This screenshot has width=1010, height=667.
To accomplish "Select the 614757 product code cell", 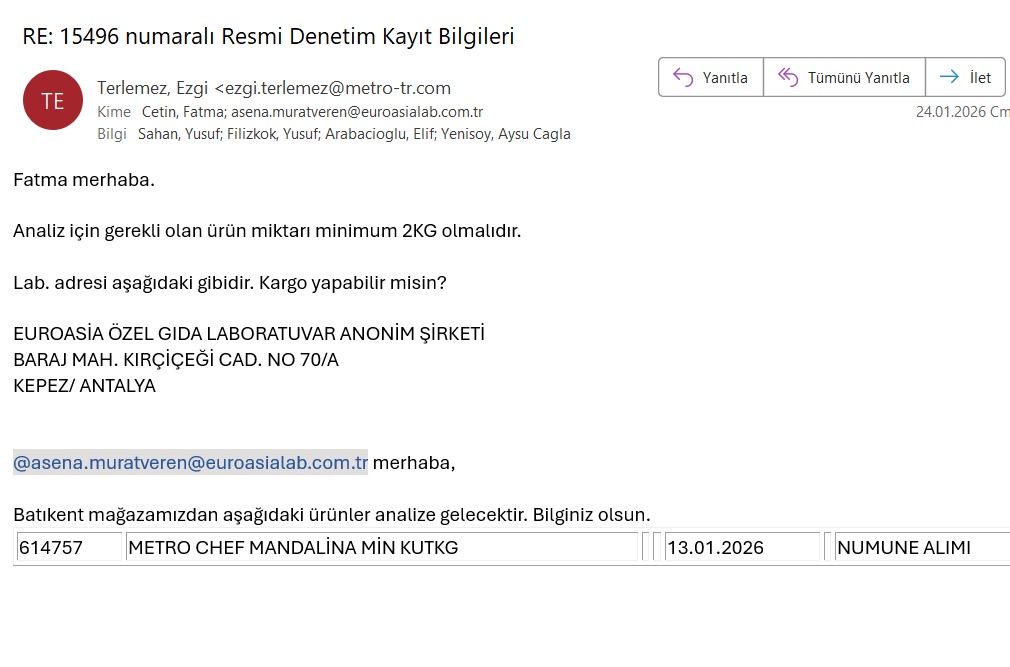I will pos(68,547).
